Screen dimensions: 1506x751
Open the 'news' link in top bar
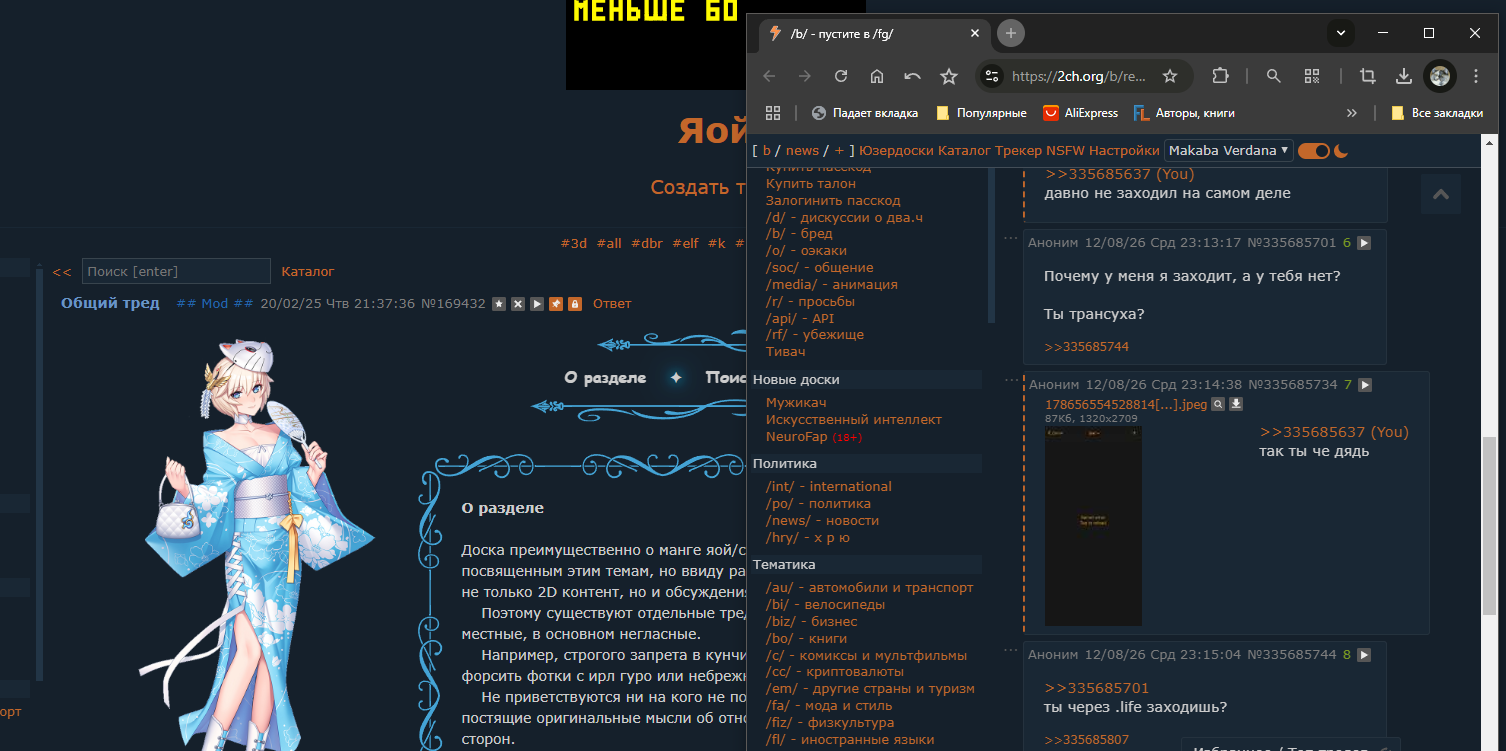(x=802, y=151)
